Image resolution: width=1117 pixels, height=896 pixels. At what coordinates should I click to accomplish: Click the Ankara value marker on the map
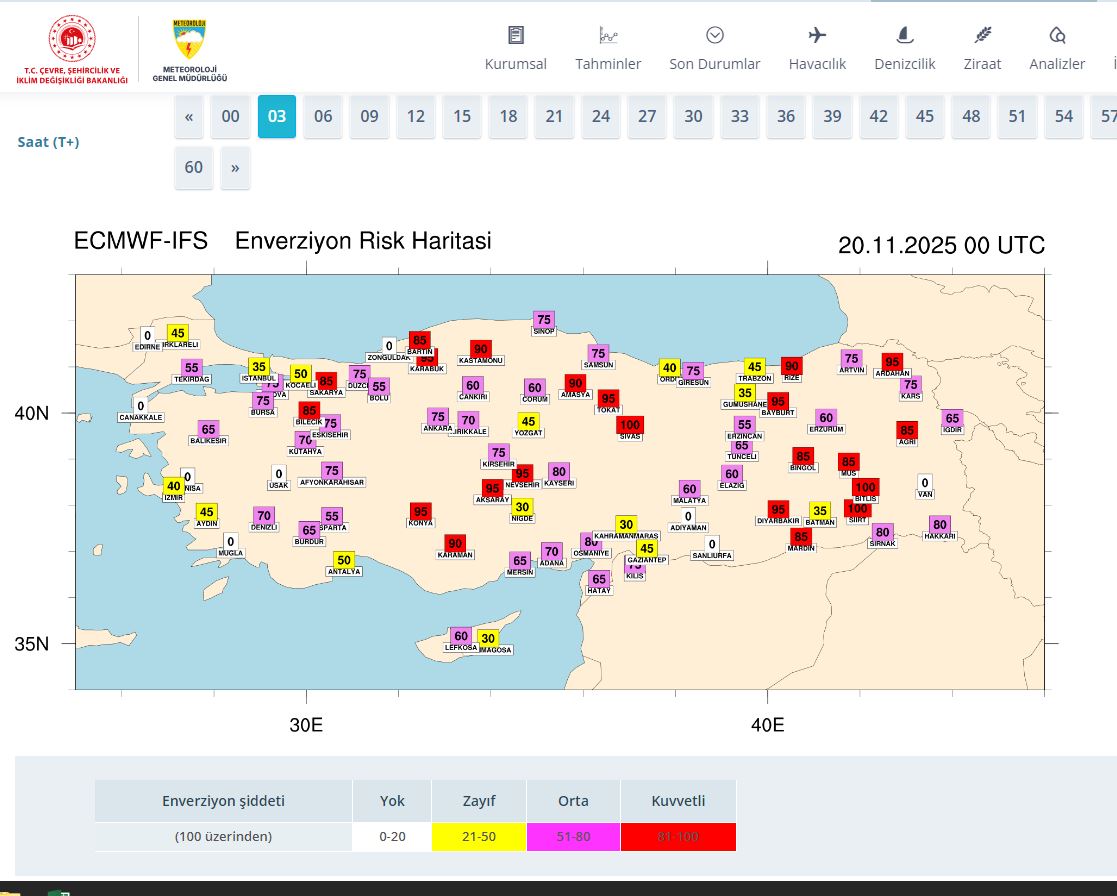click(437, 415)
